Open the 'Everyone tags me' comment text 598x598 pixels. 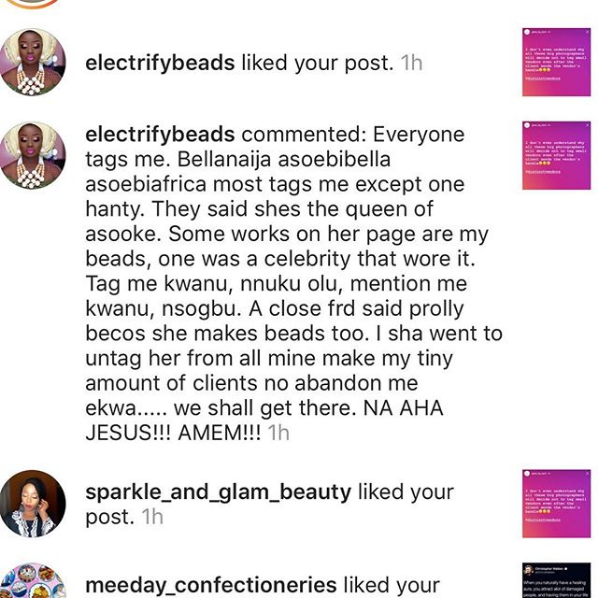294,283
